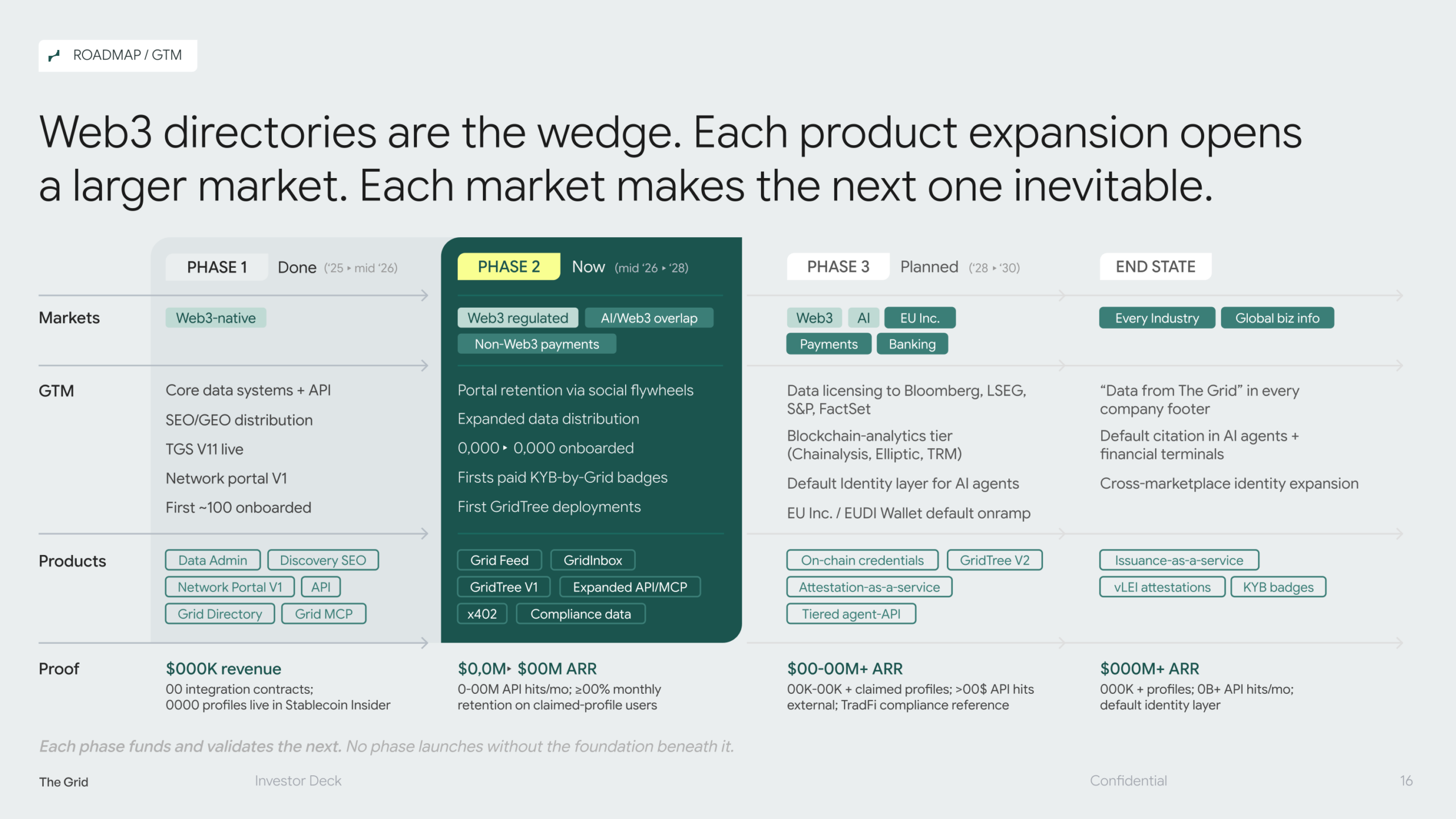Select the PHASE 1 label

[217, 267]
